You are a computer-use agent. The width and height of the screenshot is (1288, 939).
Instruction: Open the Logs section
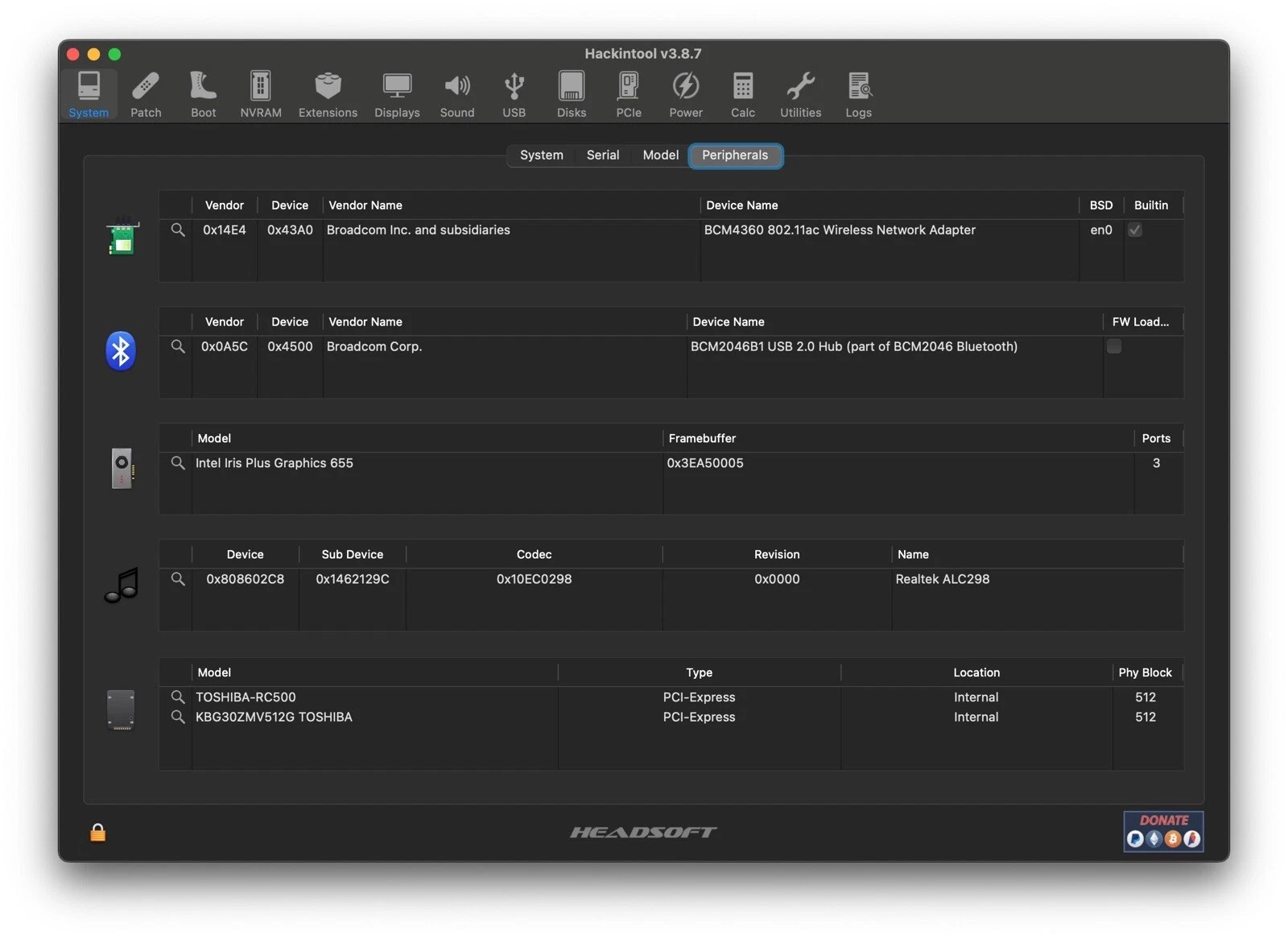(858, 94)
